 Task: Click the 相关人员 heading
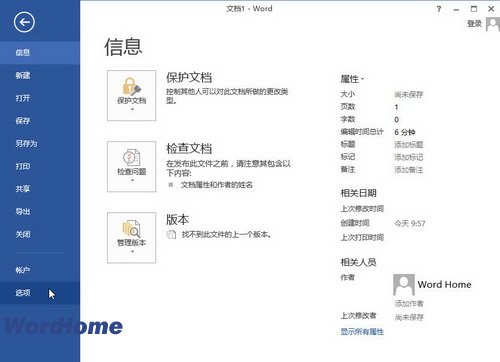tap(358, 262)
